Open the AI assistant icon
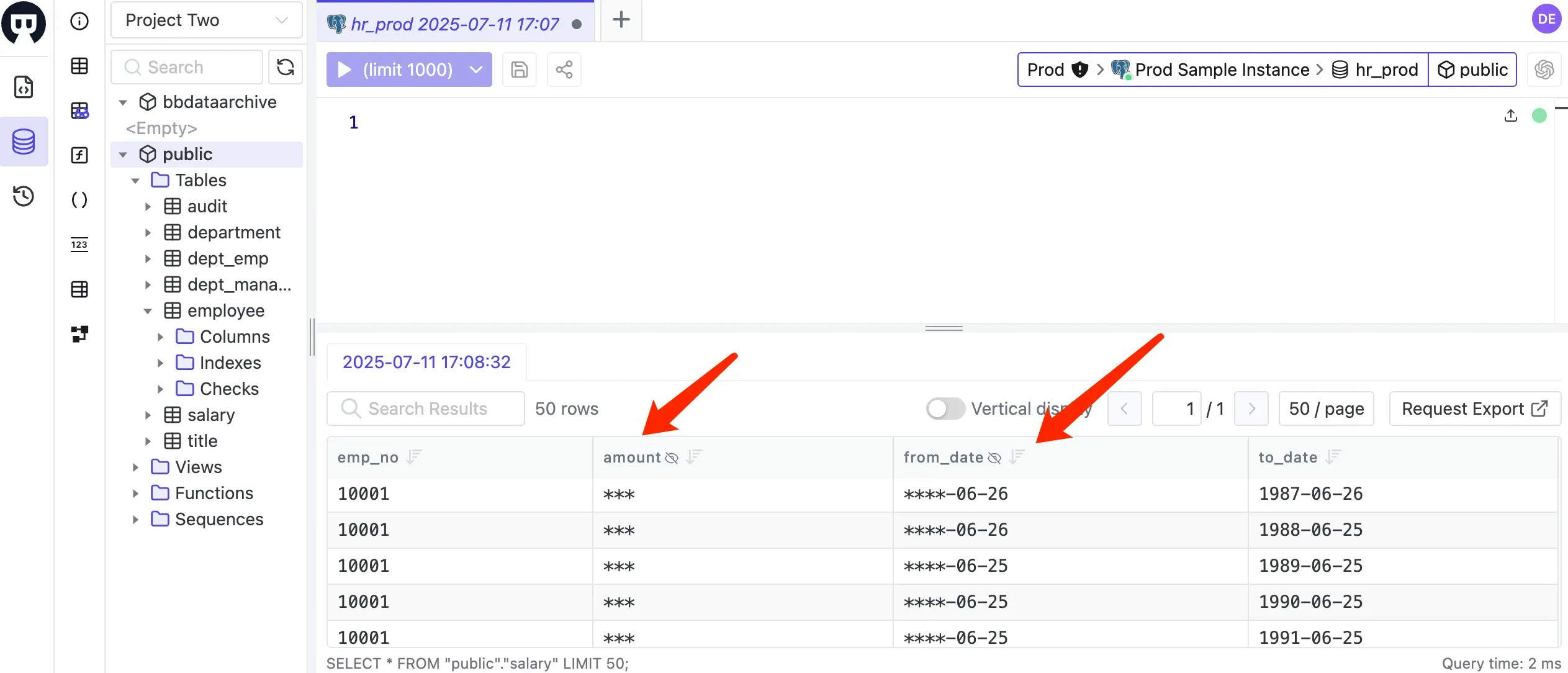 point(1544,70)
